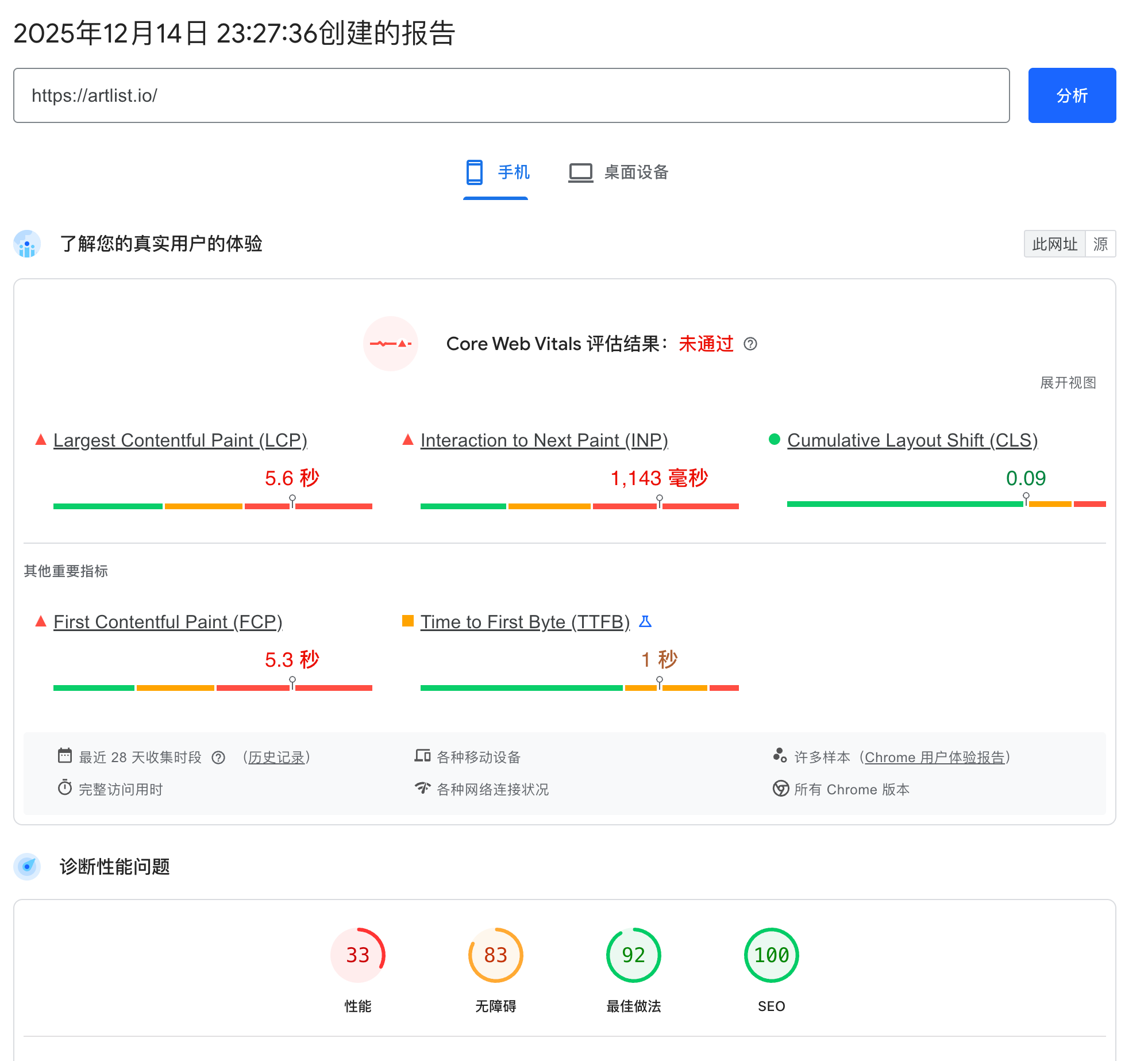Click the performance score 33 gauge
The width and height of the screenshot is (1148, 1061).
click(357, 955)
